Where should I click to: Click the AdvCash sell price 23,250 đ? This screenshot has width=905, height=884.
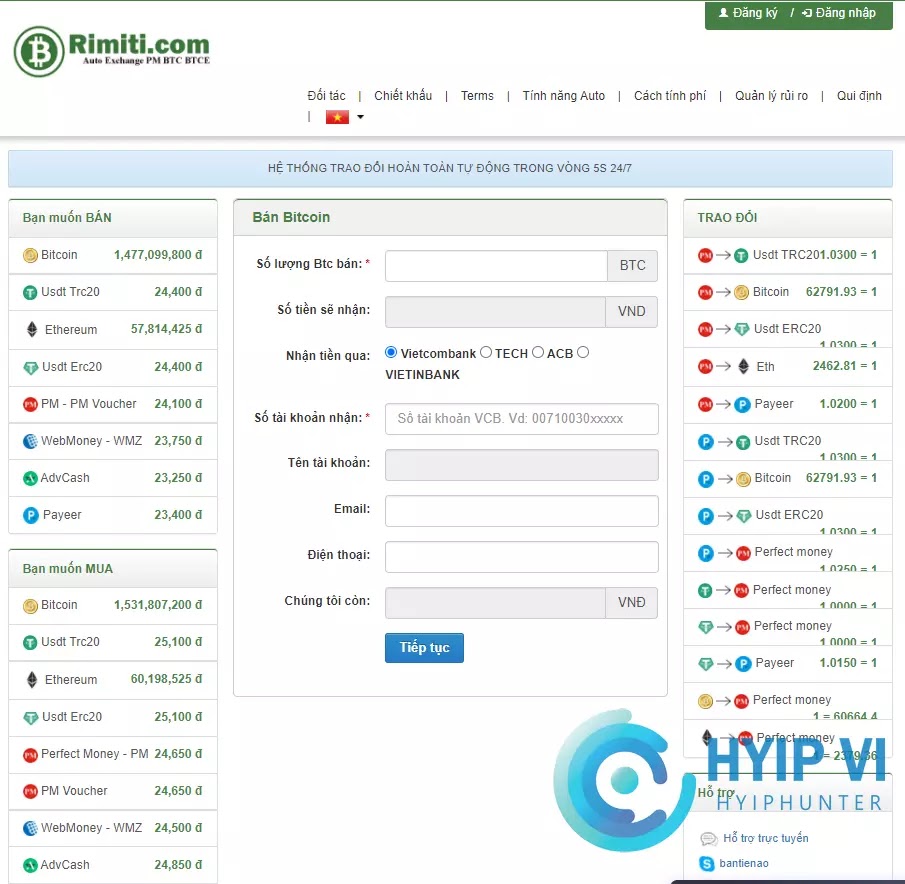click(x=178, y=478)
